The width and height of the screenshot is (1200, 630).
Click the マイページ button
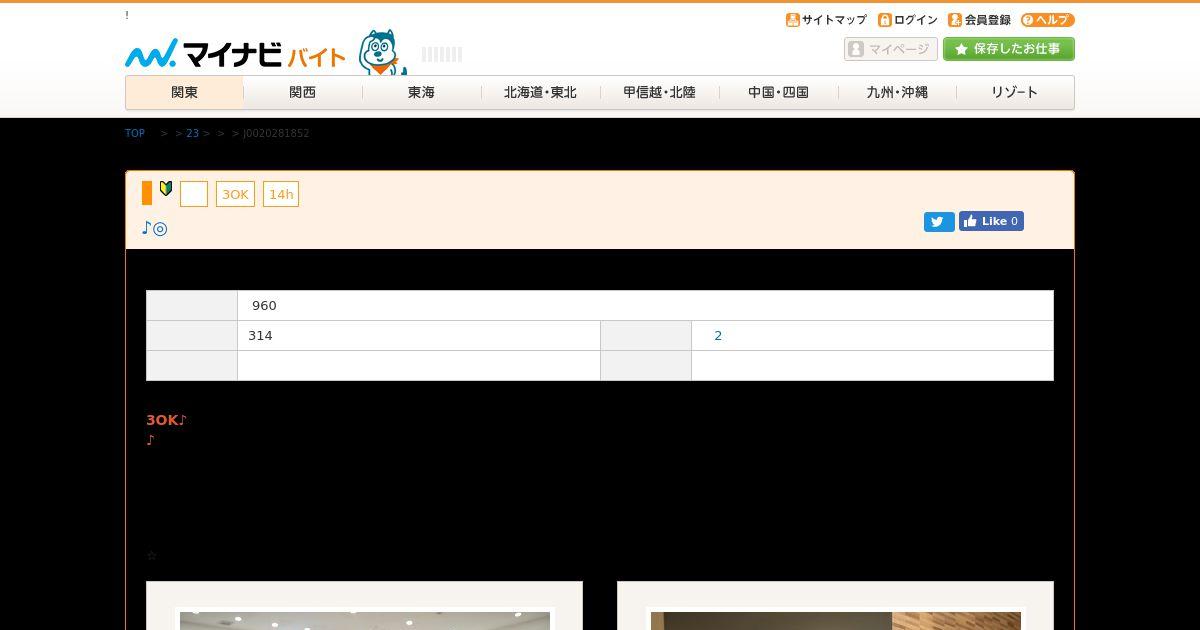[891, 49]
